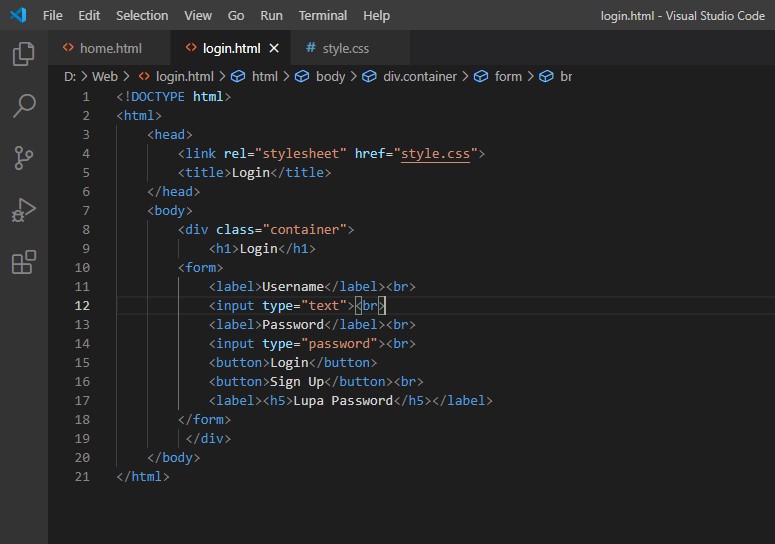Image resolution: width=775 pixels, height=544 pixels.
Task: Follow the style.css link in href attribute
Action: [x=435, y=154]
